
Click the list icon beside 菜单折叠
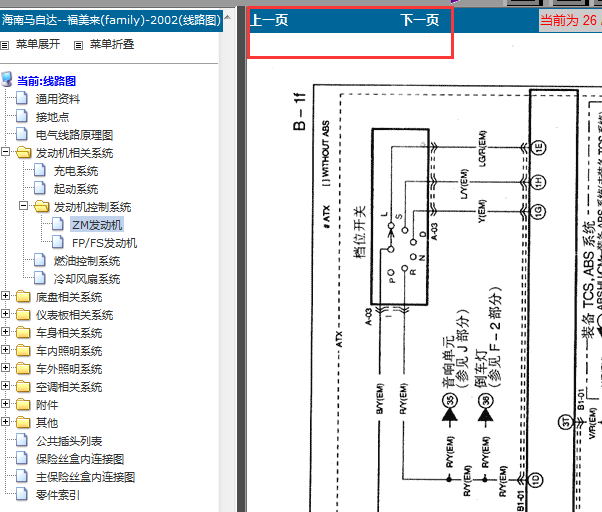(78, 45)
